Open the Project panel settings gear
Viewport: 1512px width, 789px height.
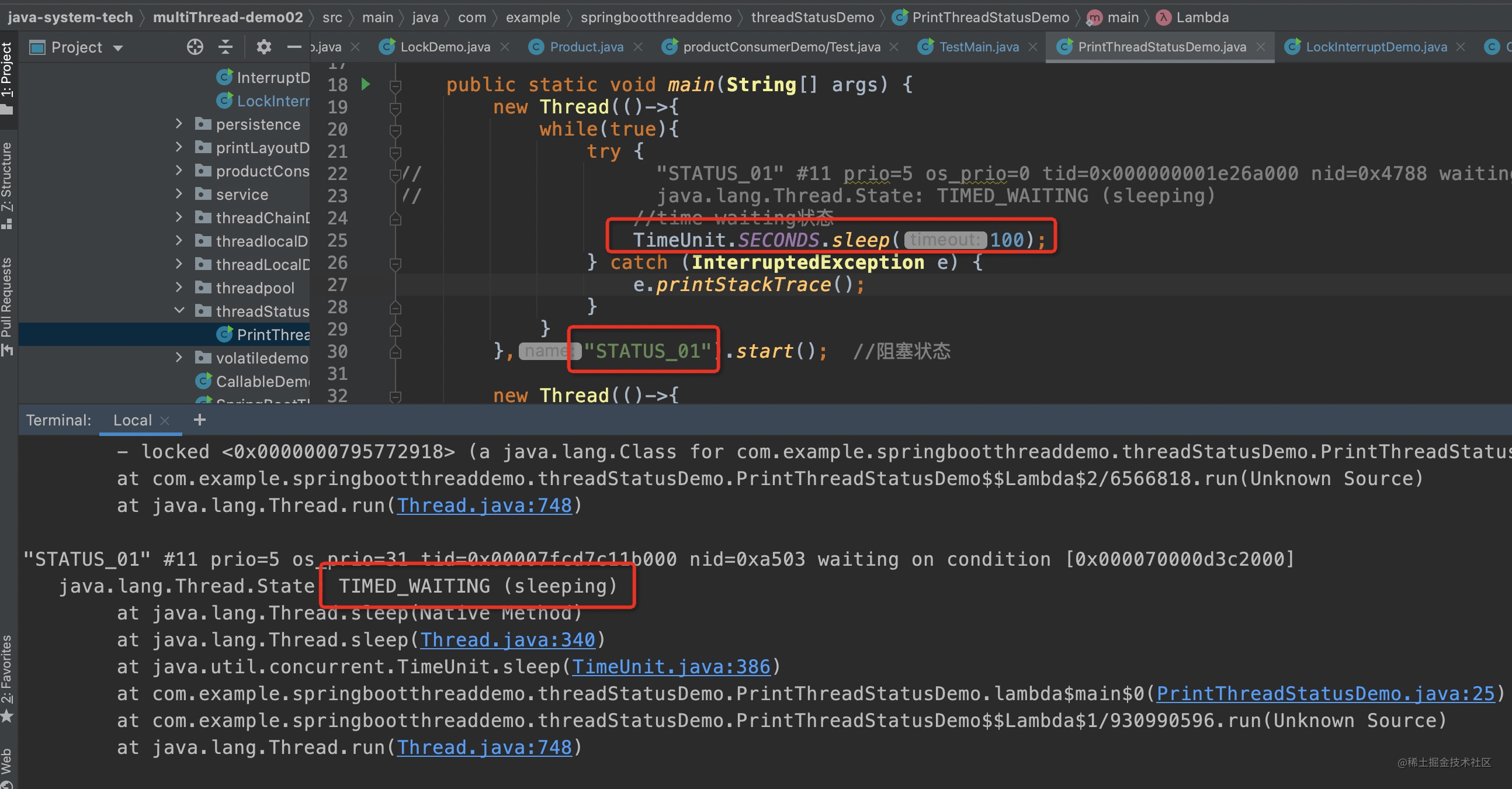pos(263,47)
